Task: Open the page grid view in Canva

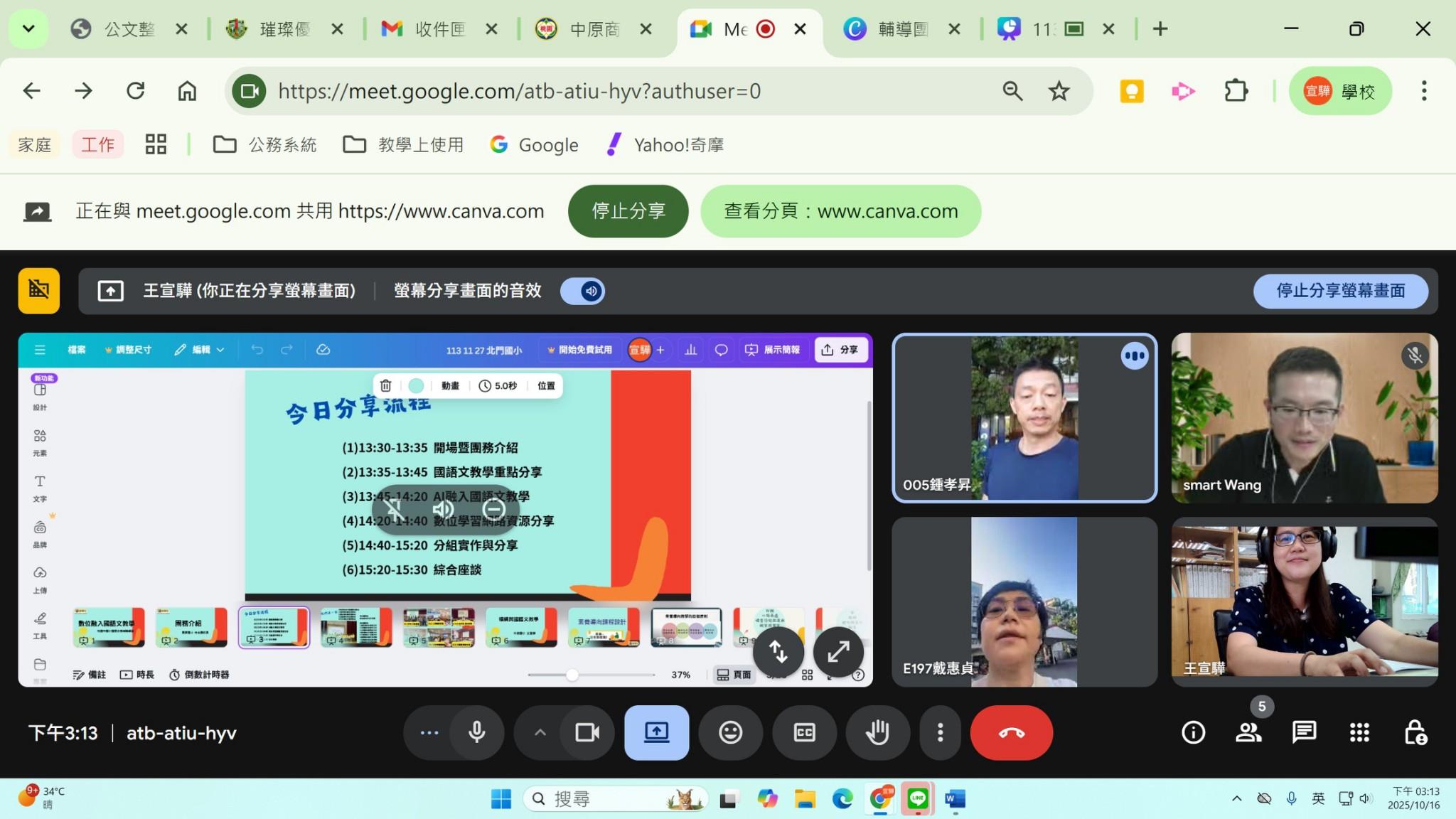Action: (807, 674)
